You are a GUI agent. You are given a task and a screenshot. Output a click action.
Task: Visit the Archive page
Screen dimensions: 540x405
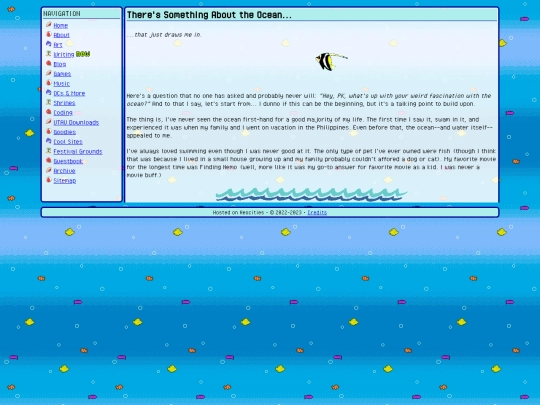click(x=64, y=171)
